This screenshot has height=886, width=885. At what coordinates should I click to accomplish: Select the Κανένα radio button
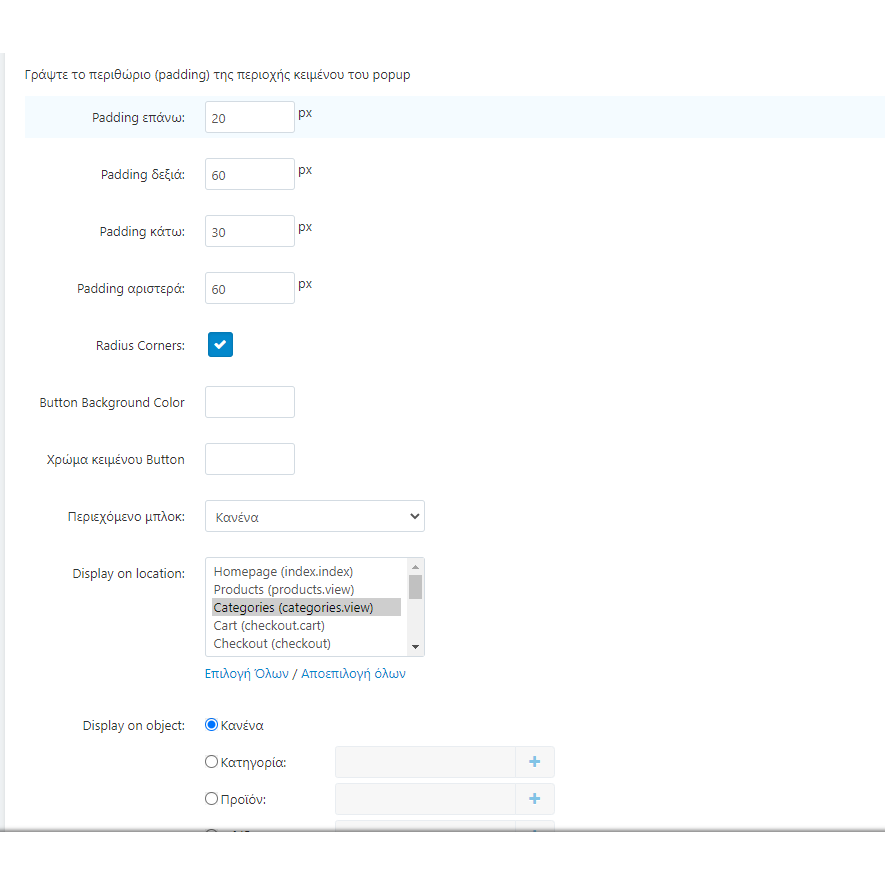coord(211,725)
